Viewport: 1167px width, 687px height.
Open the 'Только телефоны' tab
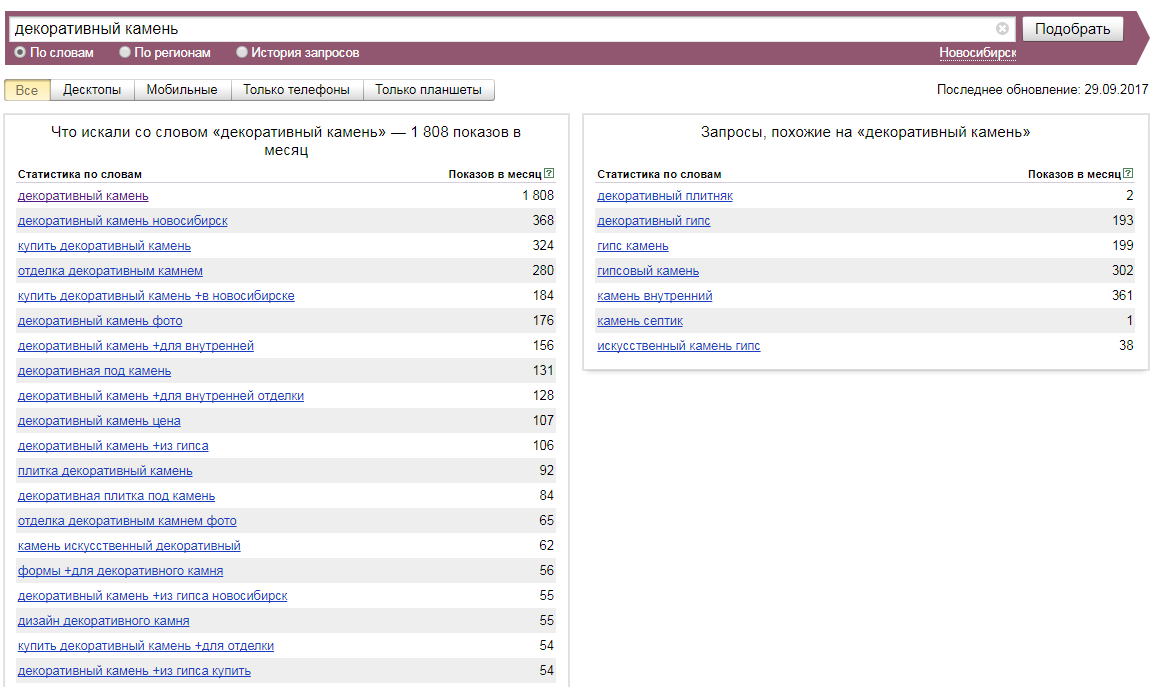pyautogui.click(x=296, y=90)
